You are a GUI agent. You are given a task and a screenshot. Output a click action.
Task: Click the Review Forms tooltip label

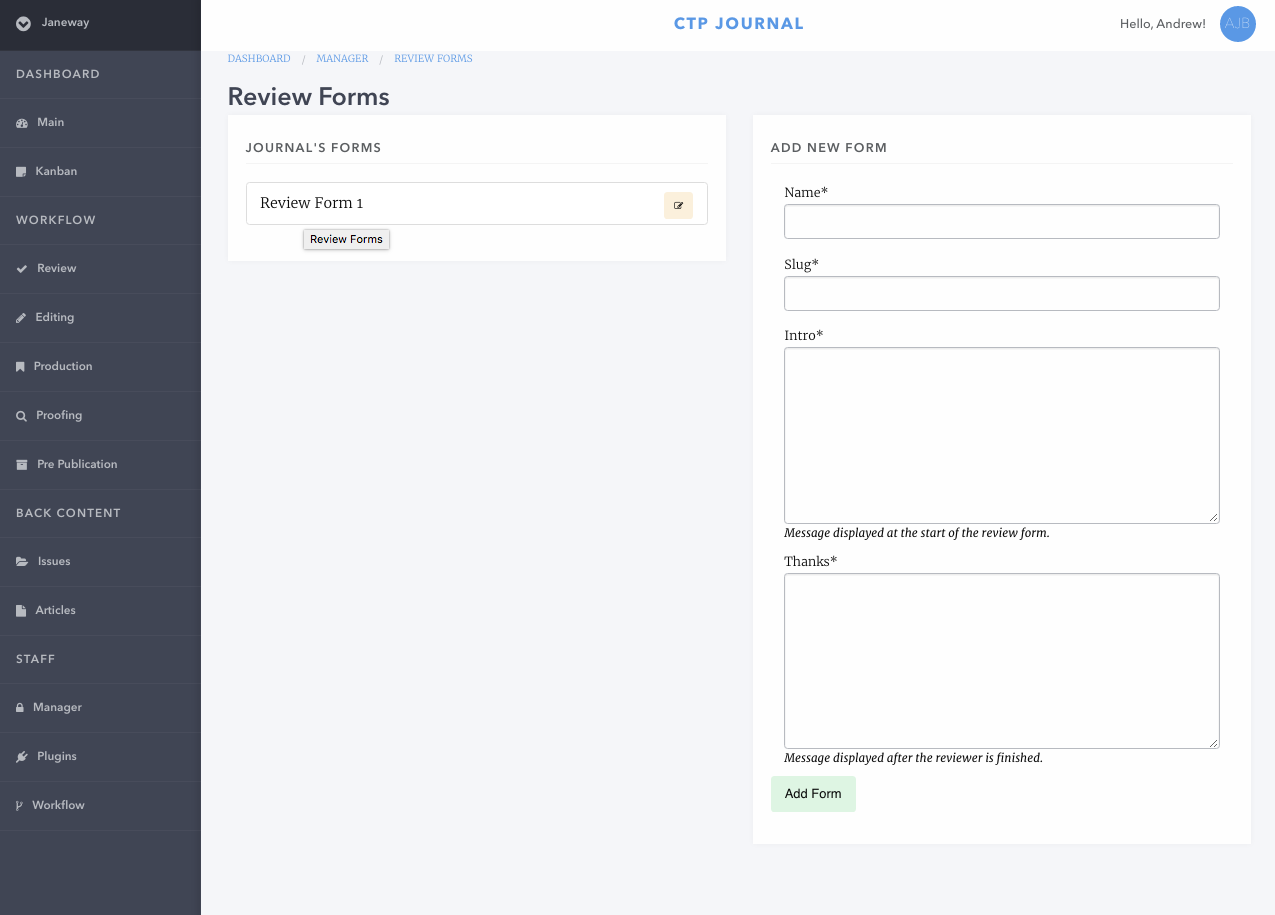[346, 239]
